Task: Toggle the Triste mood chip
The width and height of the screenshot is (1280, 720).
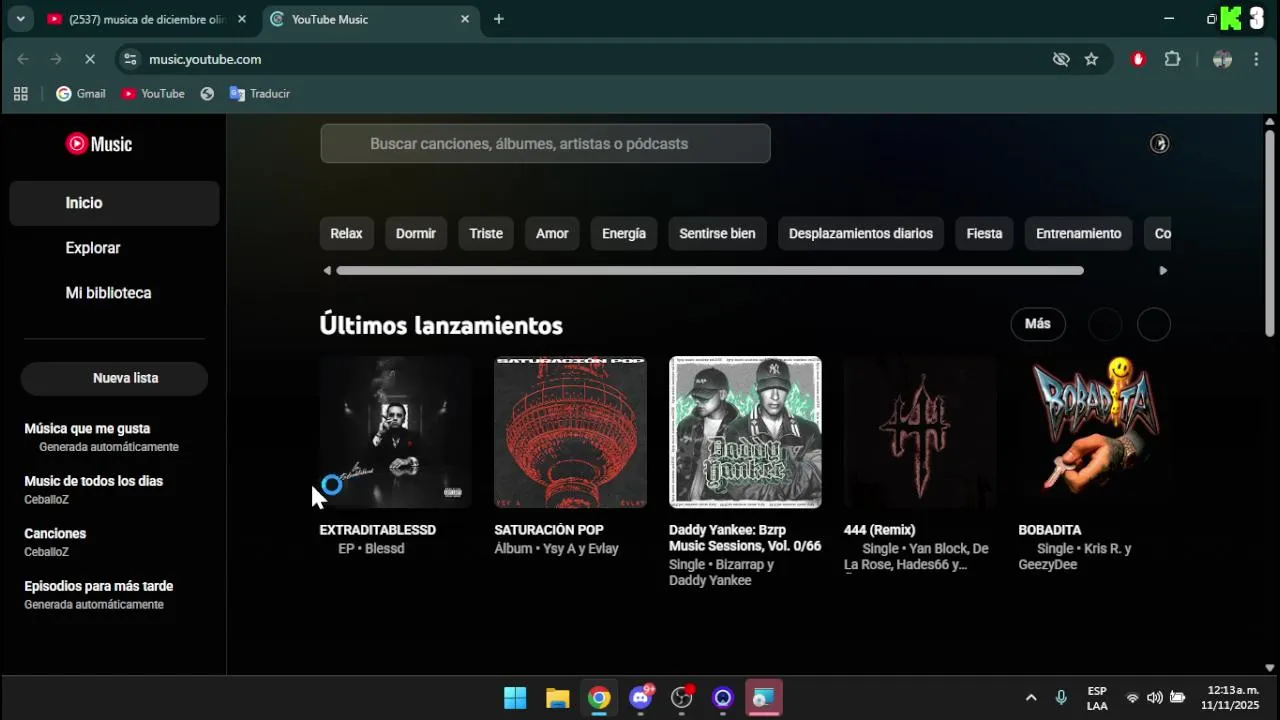Action: click(486, 234)
